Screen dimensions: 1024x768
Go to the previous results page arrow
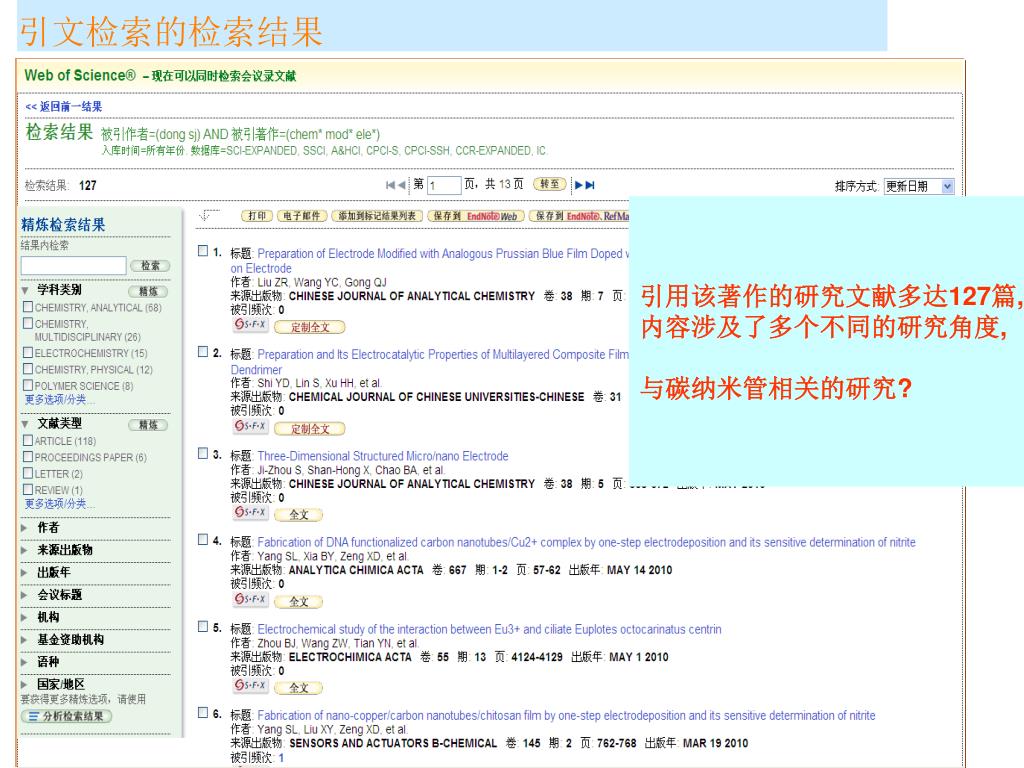[x=404, y=185]
